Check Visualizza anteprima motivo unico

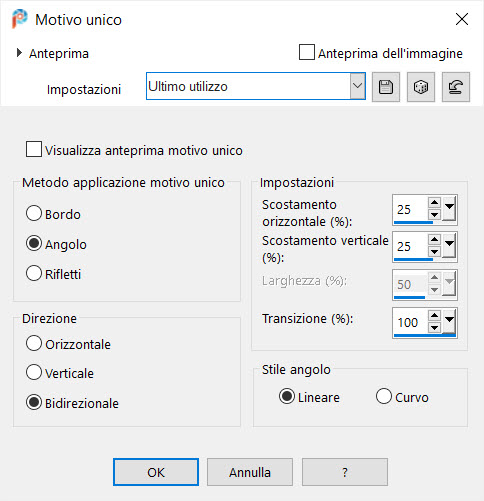34,149
